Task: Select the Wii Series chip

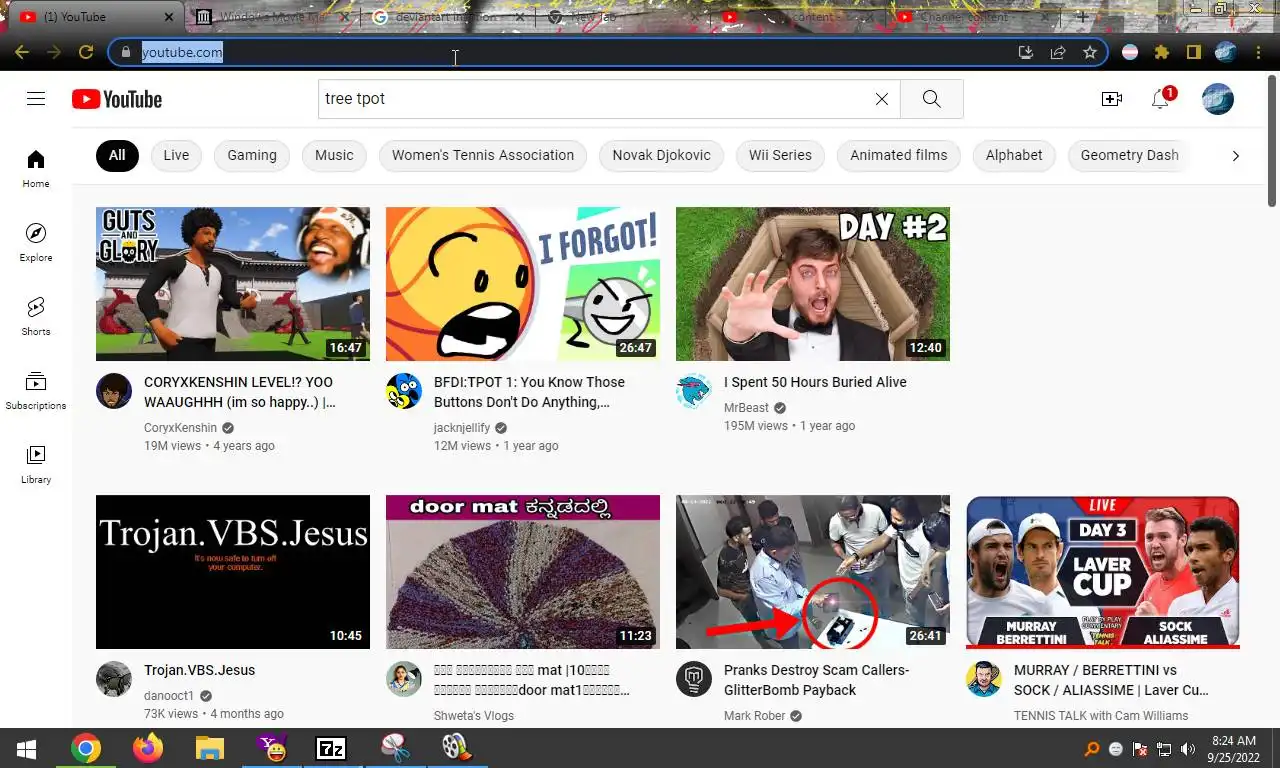Action: 780,155
